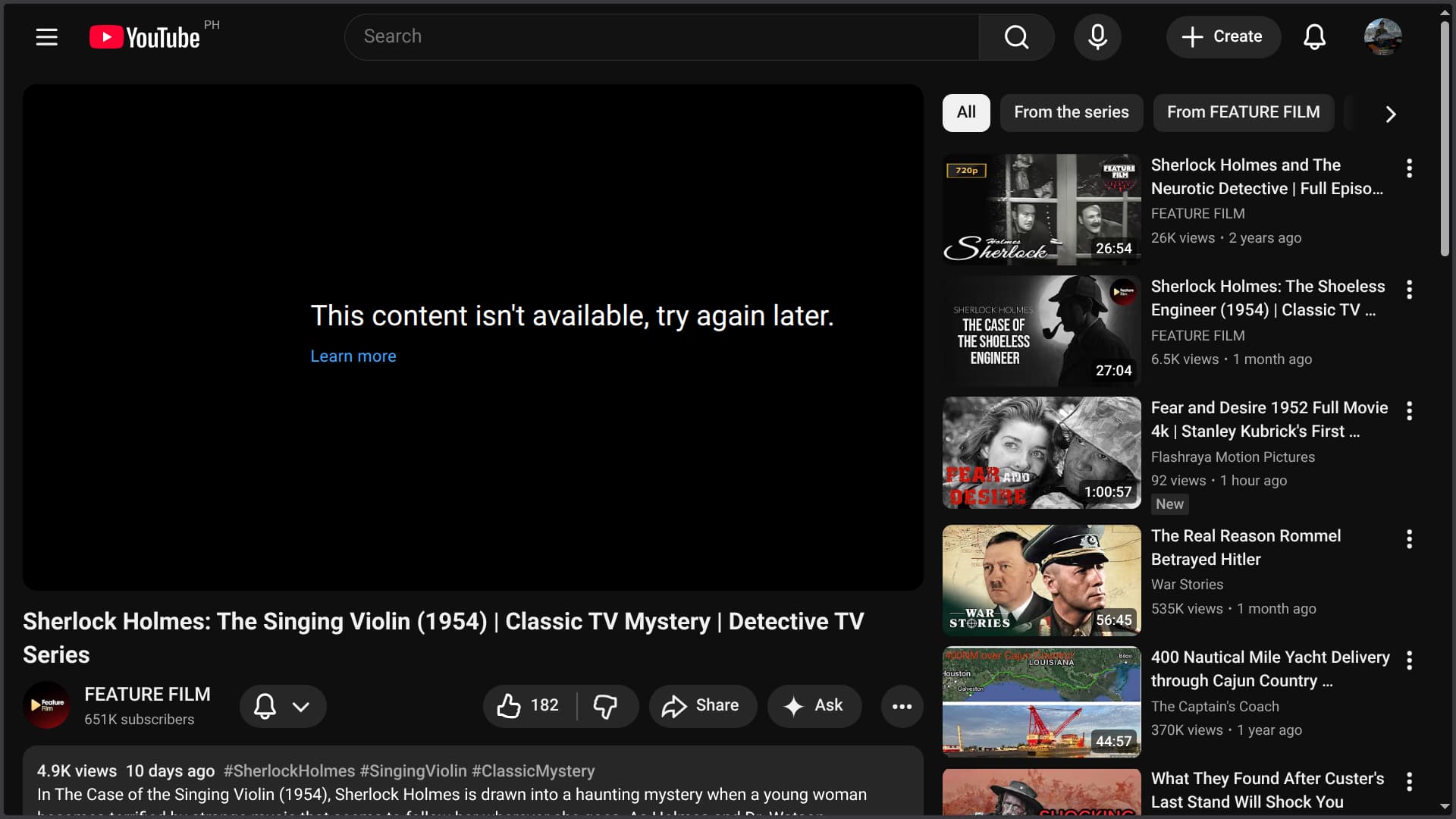Switch to From the series chip
The height and width of the screenshot is (819, 1456).
tap(1071, 112)
